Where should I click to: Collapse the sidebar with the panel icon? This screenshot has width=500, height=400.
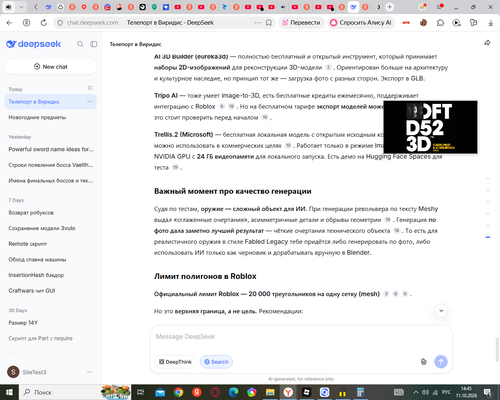click(x=94, y=44)
